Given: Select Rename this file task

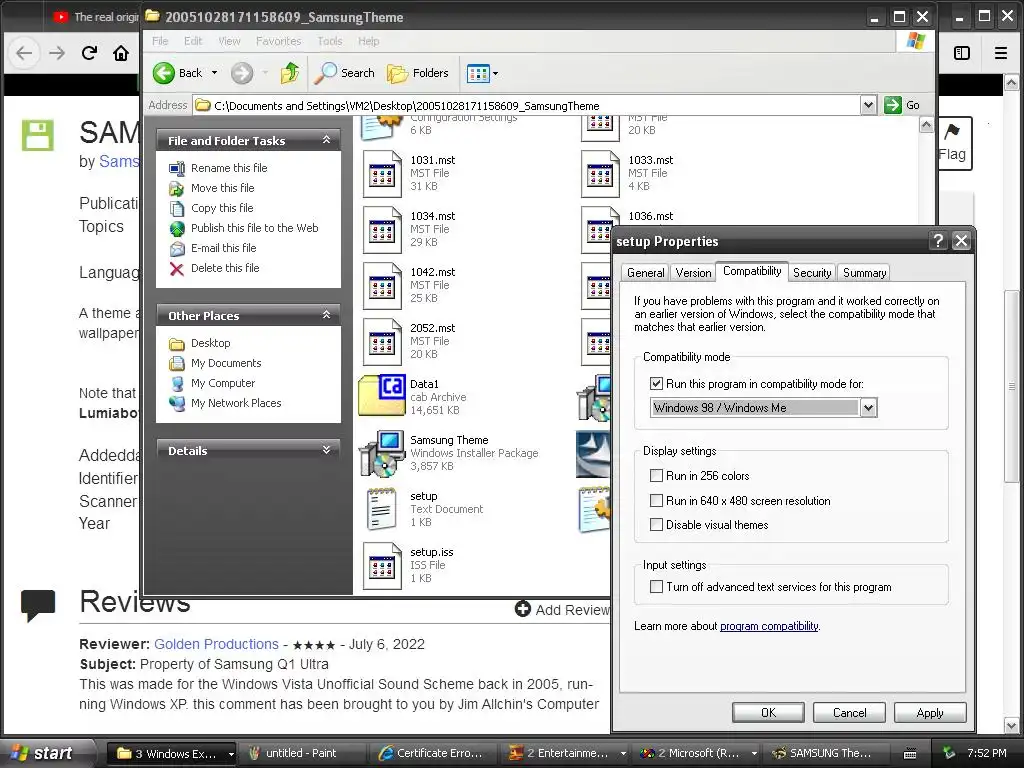Looking at the screenshot, I should [229, 168].
